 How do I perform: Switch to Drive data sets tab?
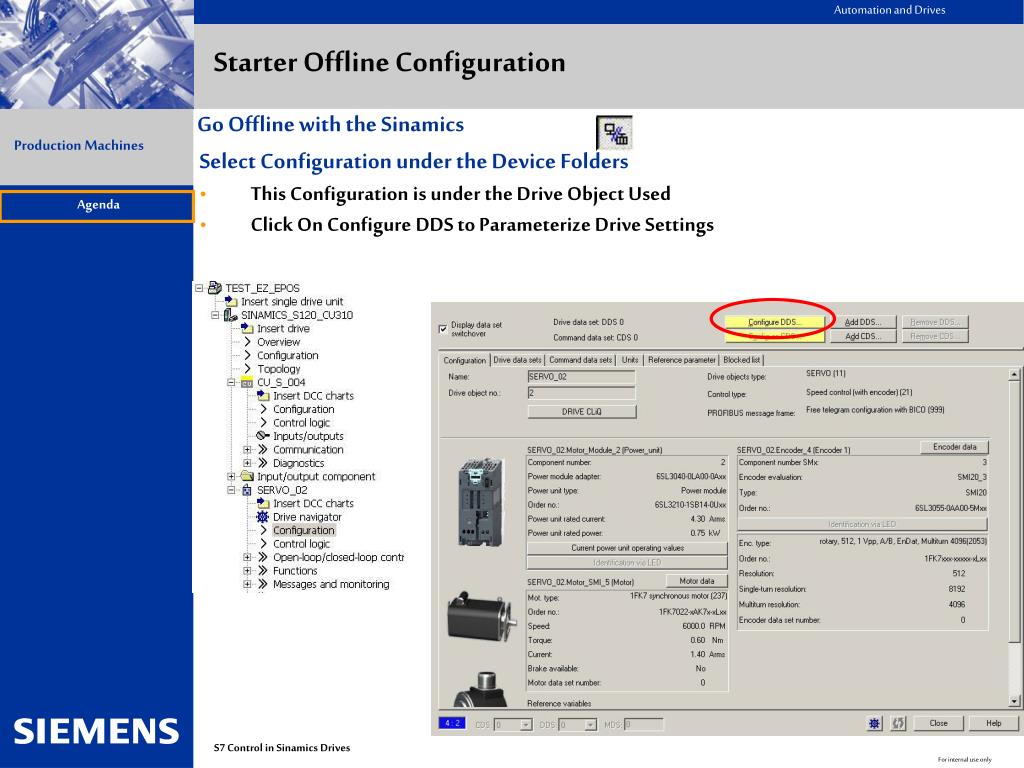pyautogui.click(x=517, y=360)
